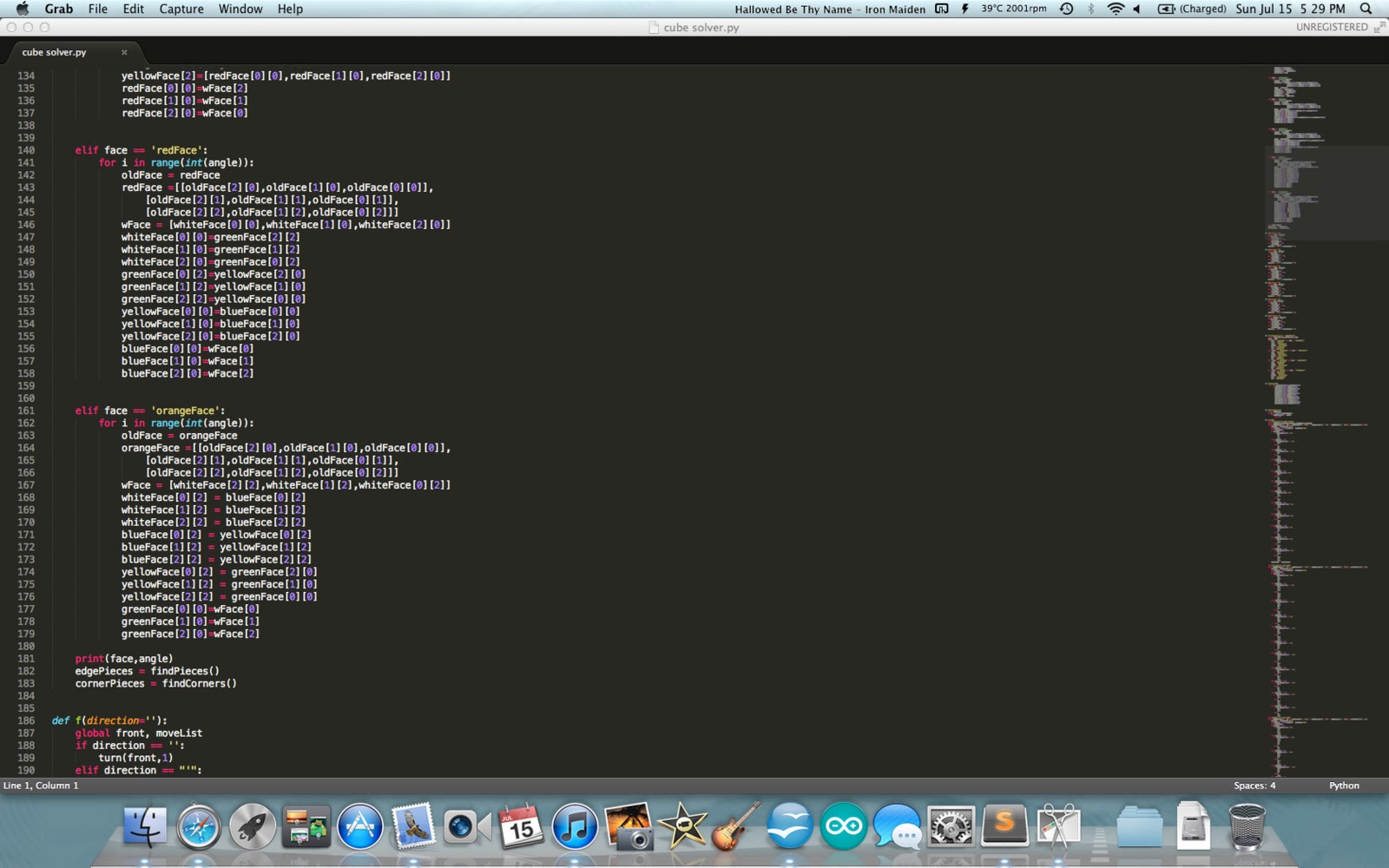Click the elif face == 'orangeFace' line
Viewport: 1389px width, 868px height.
pos(150,411)
